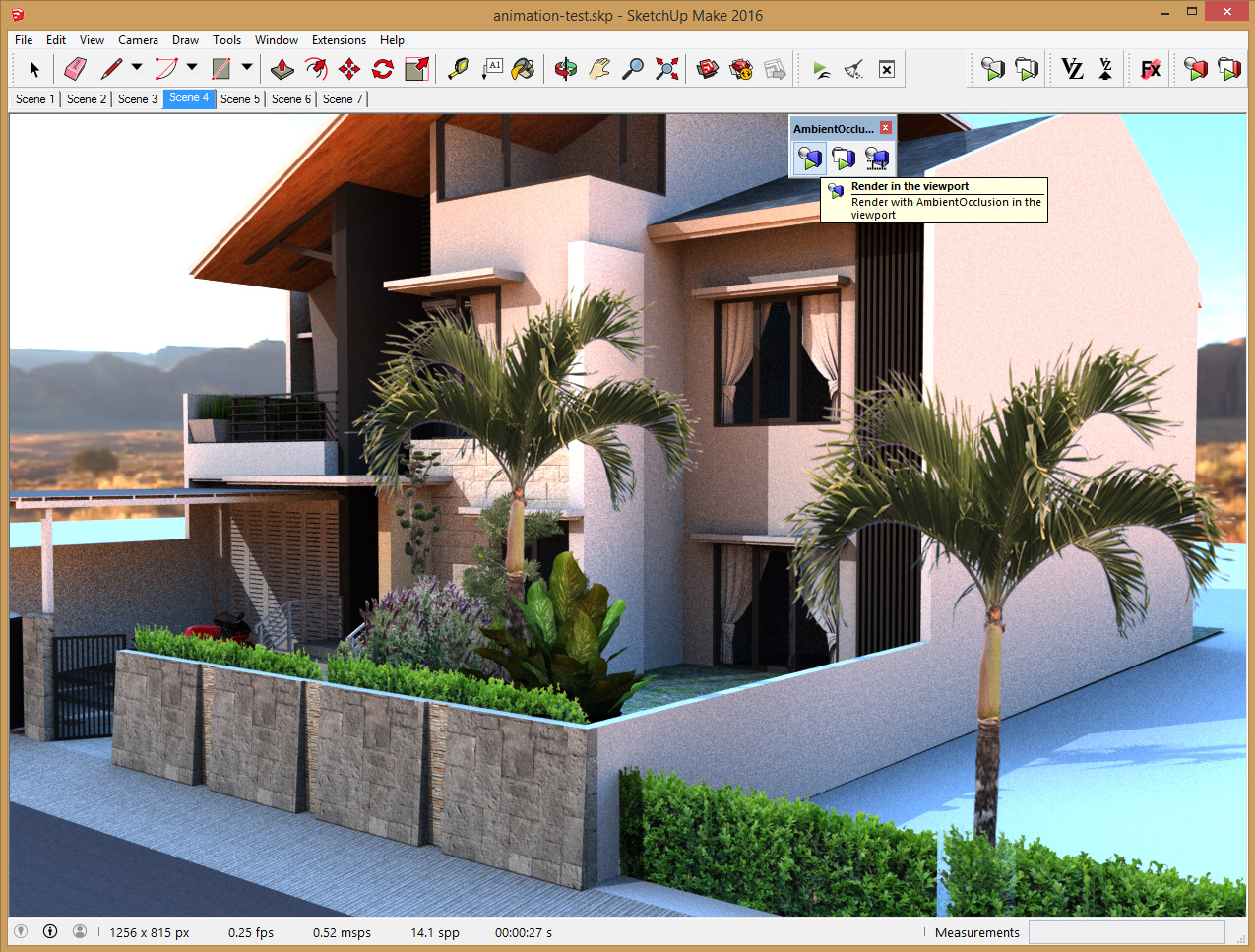This screenshot has width=1255, height=952.
Task: Switch to Scene 5 tab
Action: [240, 99]
